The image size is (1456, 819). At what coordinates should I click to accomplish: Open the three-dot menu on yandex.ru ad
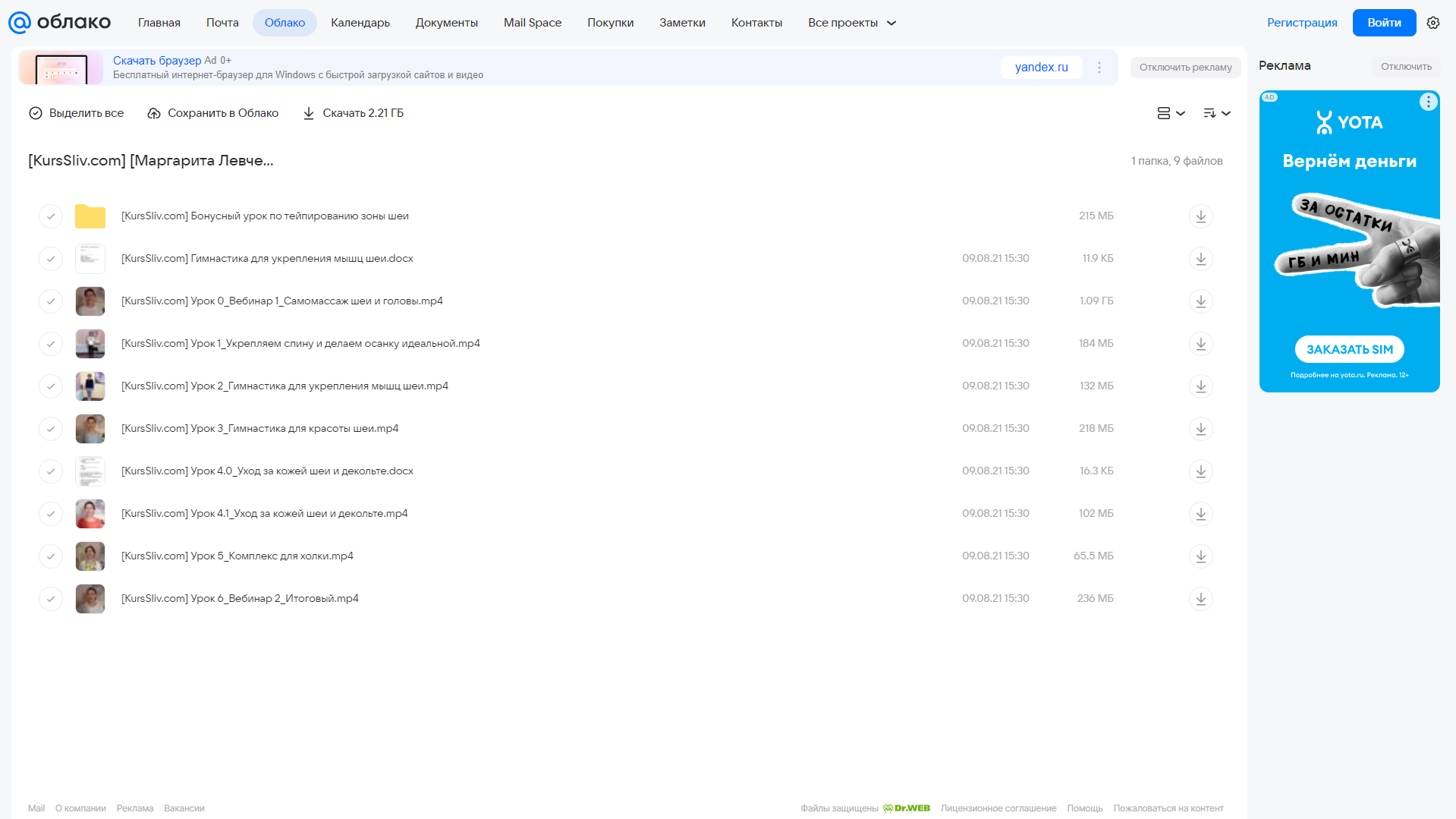pos(1099,68)
